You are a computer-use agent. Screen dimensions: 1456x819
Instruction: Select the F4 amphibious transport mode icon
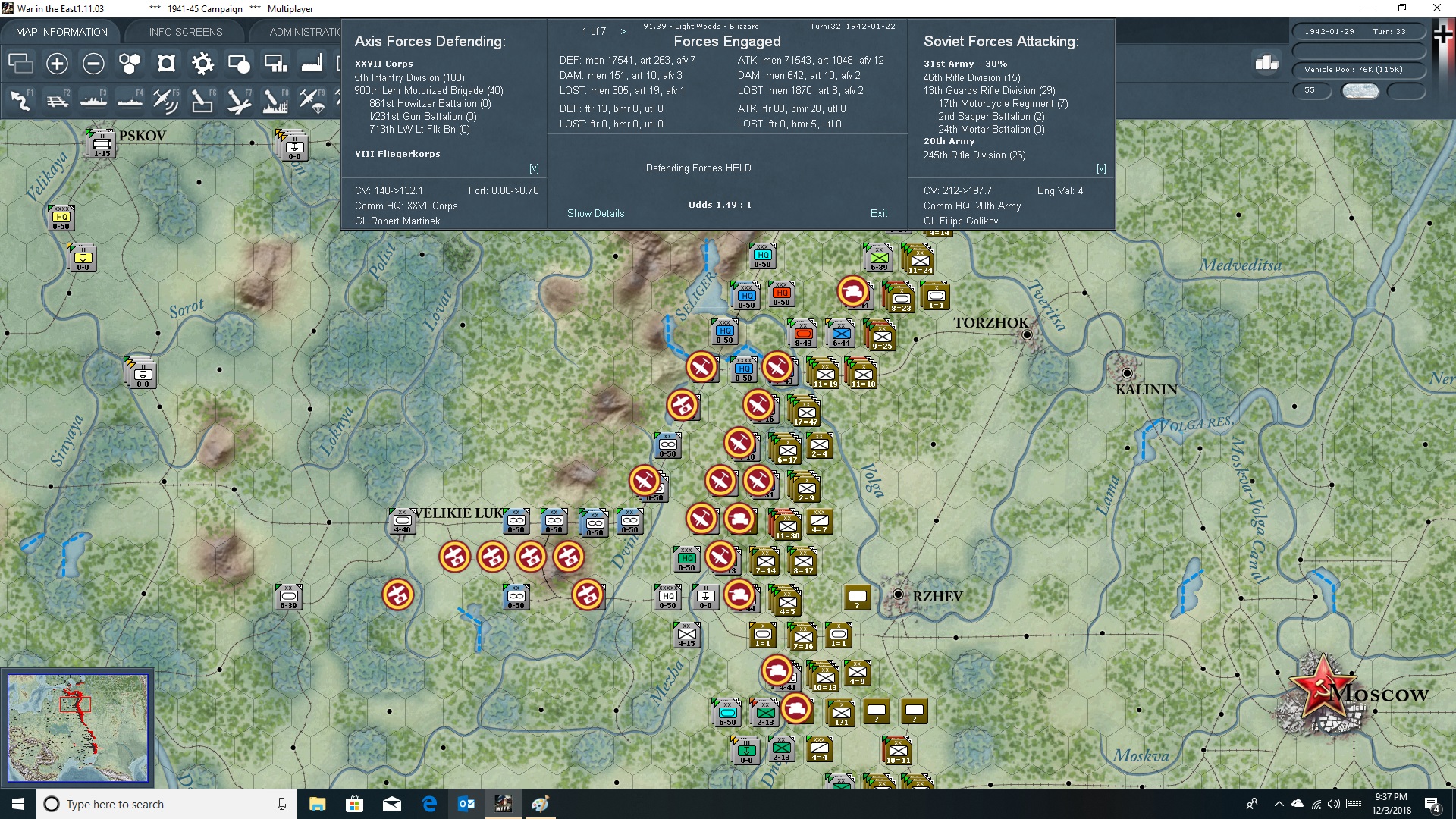130,100
